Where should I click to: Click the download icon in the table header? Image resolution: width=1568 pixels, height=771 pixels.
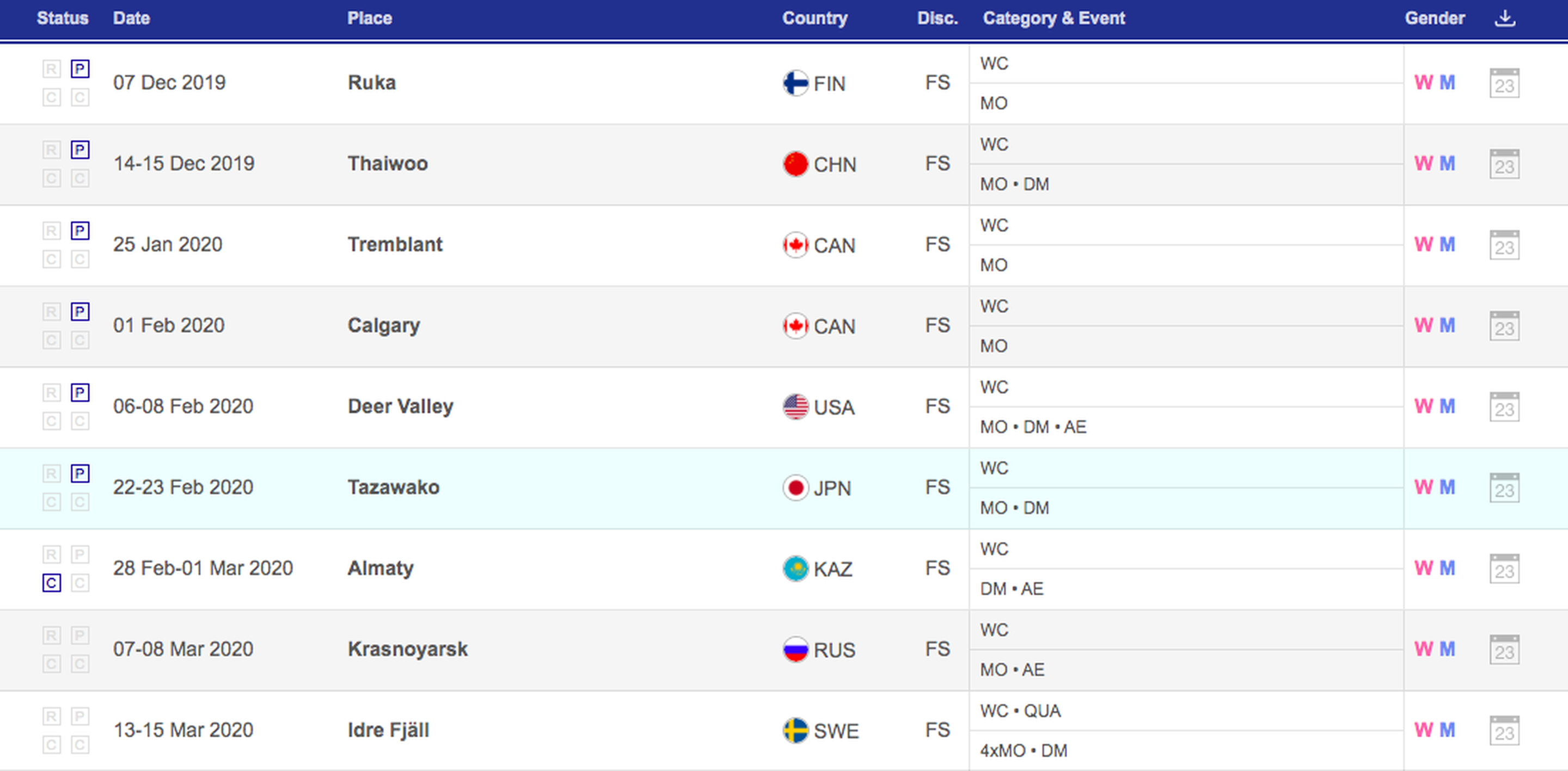(x=1504, y=17)
